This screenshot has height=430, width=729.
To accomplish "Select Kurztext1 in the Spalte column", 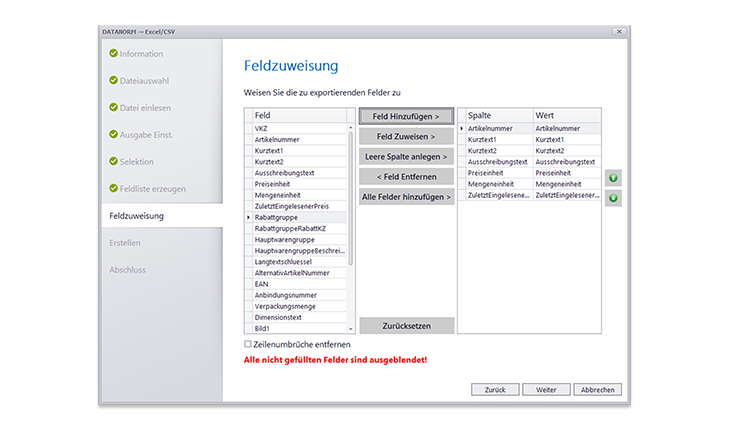I will [x=499, y=139].
